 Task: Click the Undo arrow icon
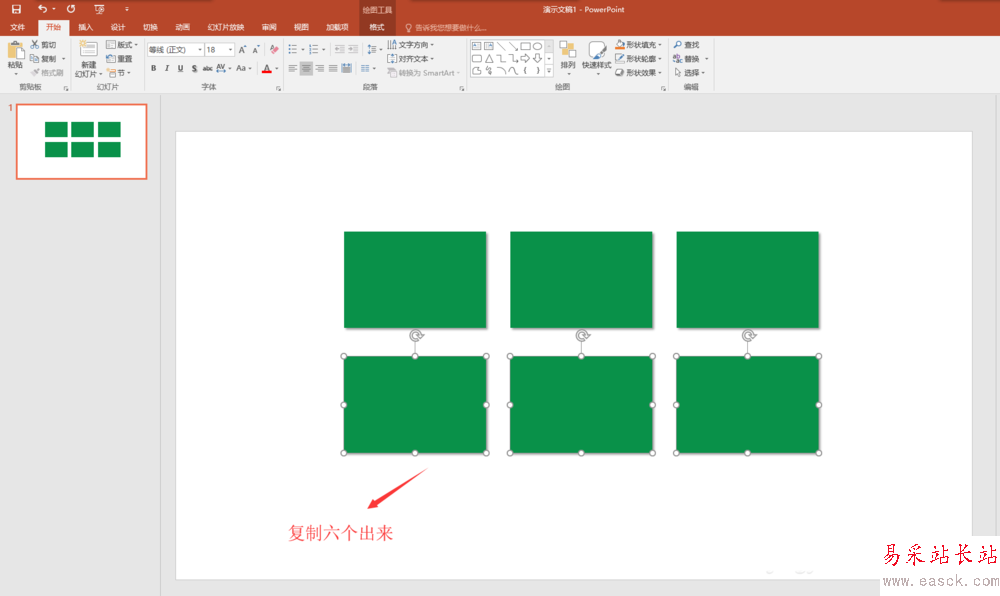42,8
